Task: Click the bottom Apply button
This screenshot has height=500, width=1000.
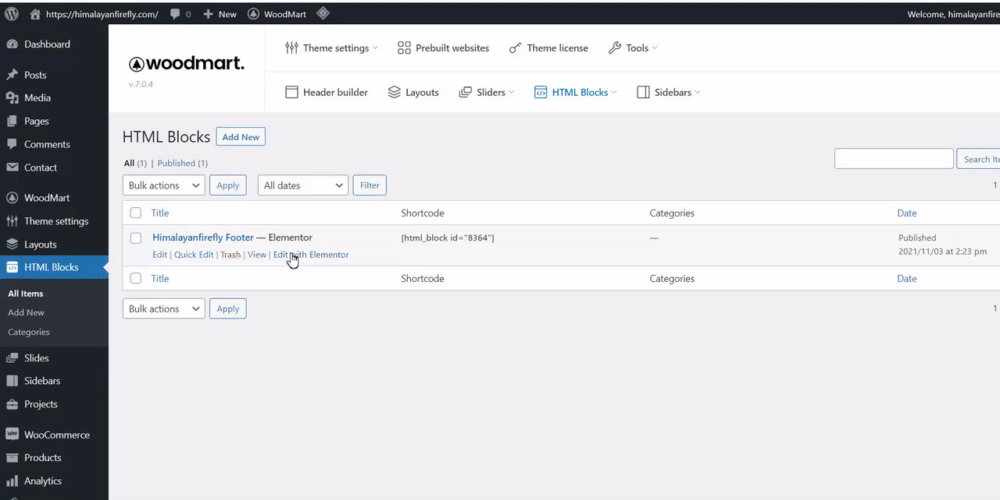Action: (x=228, y=309)
